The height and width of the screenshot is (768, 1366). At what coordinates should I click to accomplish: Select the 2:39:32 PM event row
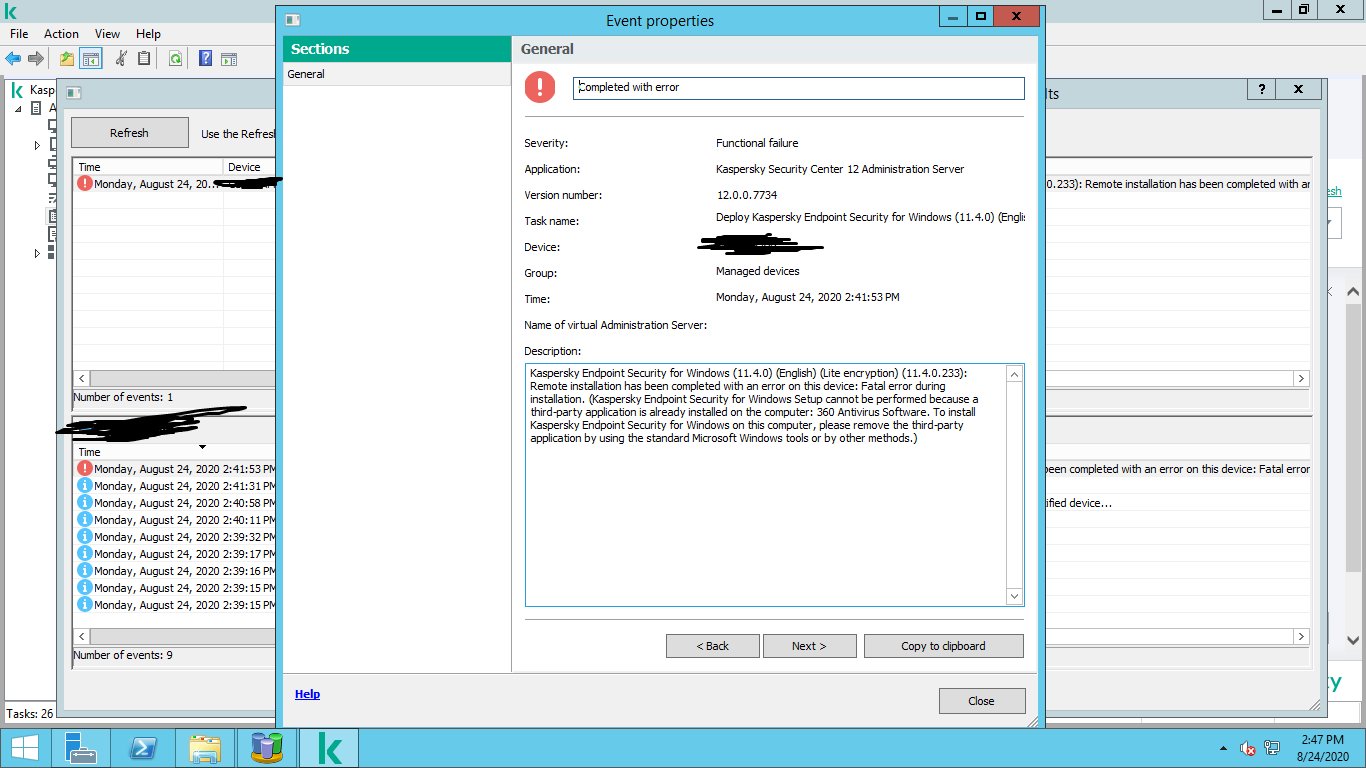[x=176, y=537]
